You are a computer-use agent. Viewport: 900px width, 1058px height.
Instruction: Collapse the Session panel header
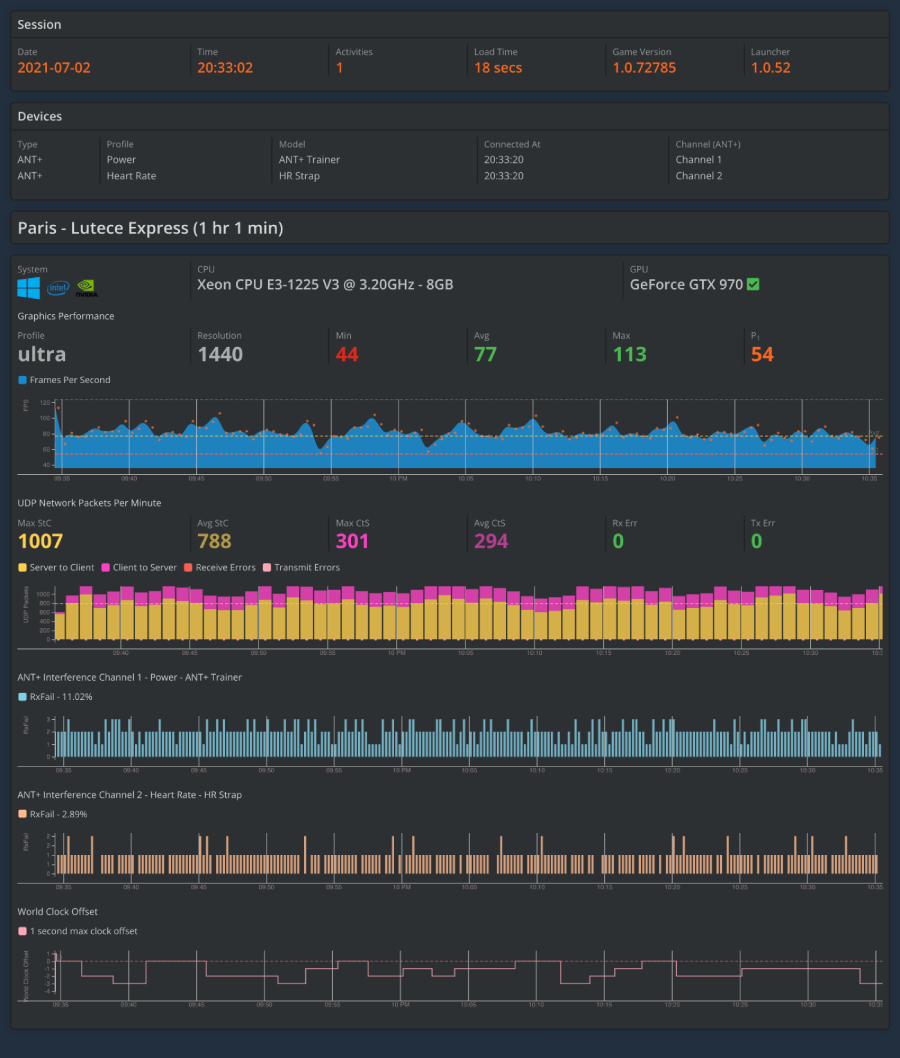[x=449, y=24]
